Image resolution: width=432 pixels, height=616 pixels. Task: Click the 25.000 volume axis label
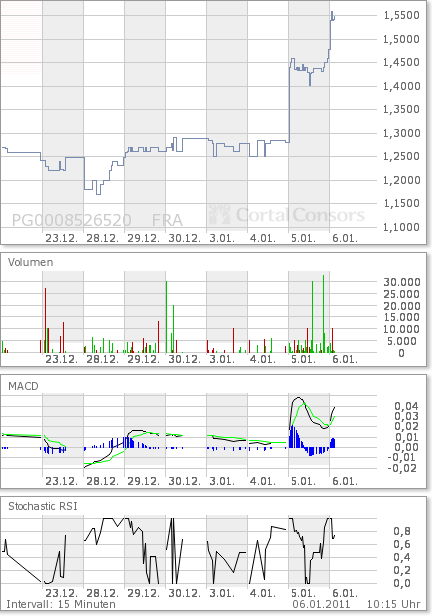402,294
